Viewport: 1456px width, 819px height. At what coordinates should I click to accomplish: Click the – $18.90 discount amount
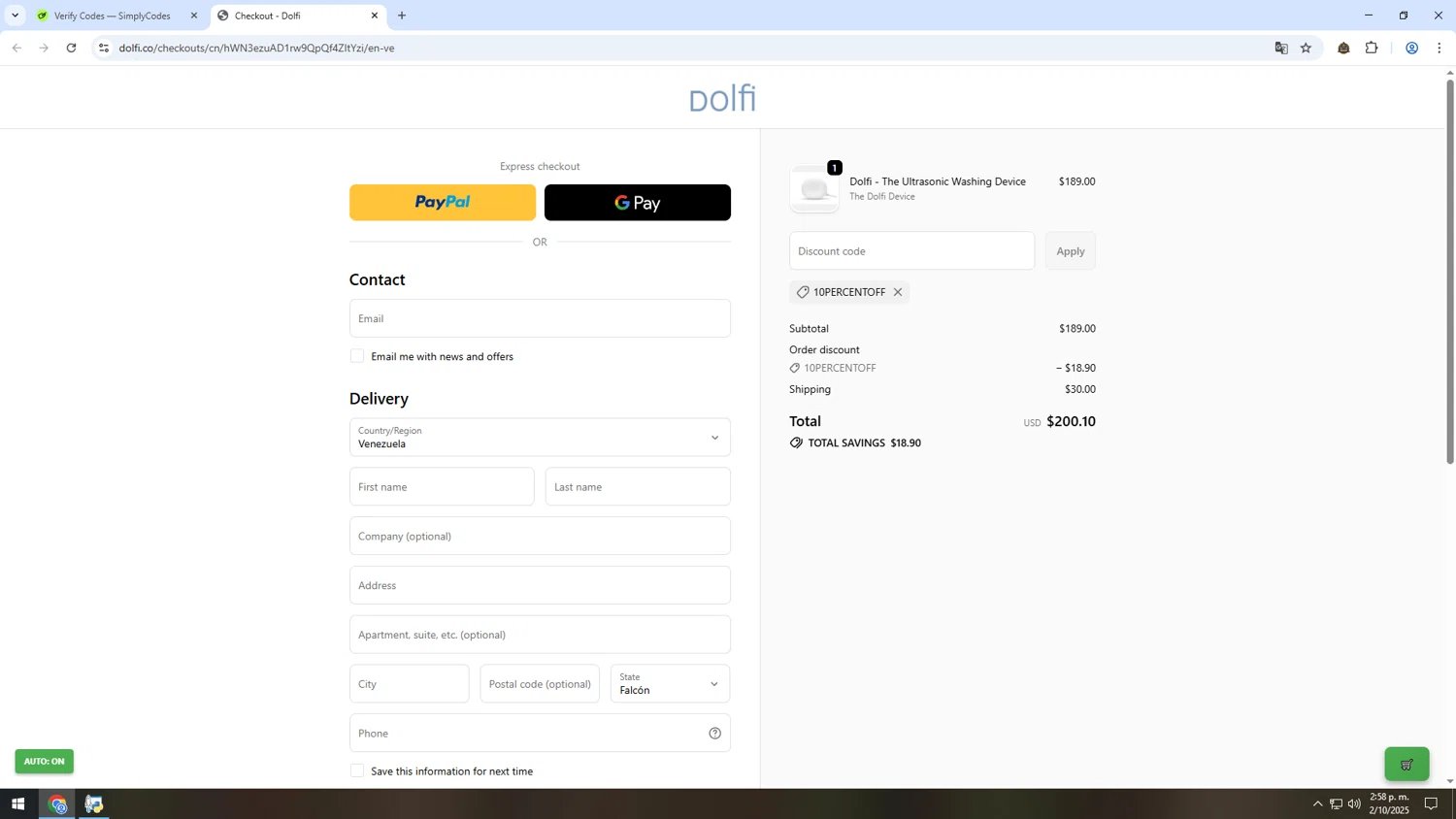(1075, 369)
